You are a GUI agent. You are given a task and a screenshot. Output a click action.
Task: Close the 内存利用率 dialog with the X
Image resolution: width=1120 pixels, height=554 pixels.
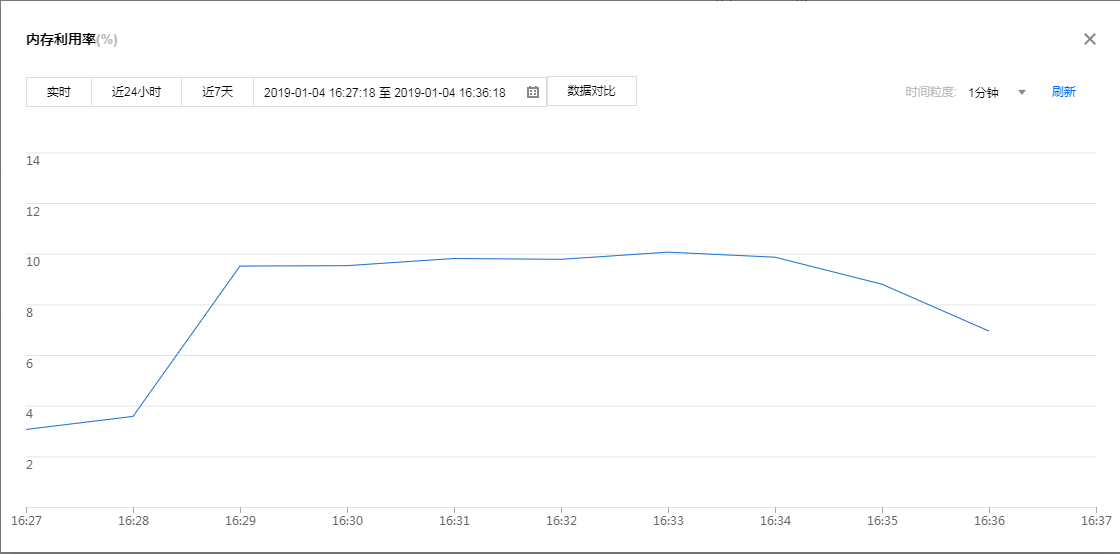[1090, 39]
